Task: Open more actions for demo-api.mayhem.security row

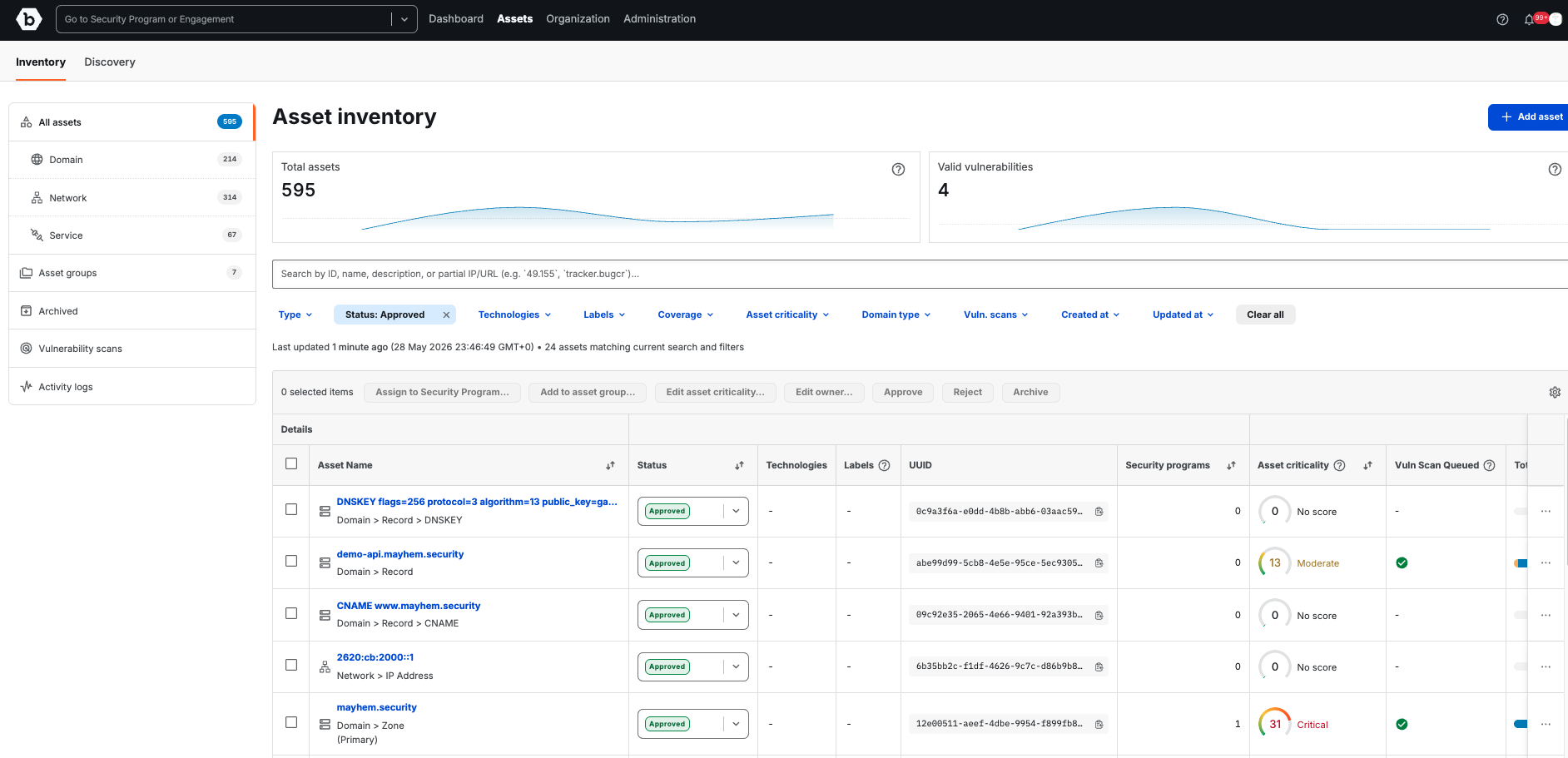Action: click(1546, 562)
